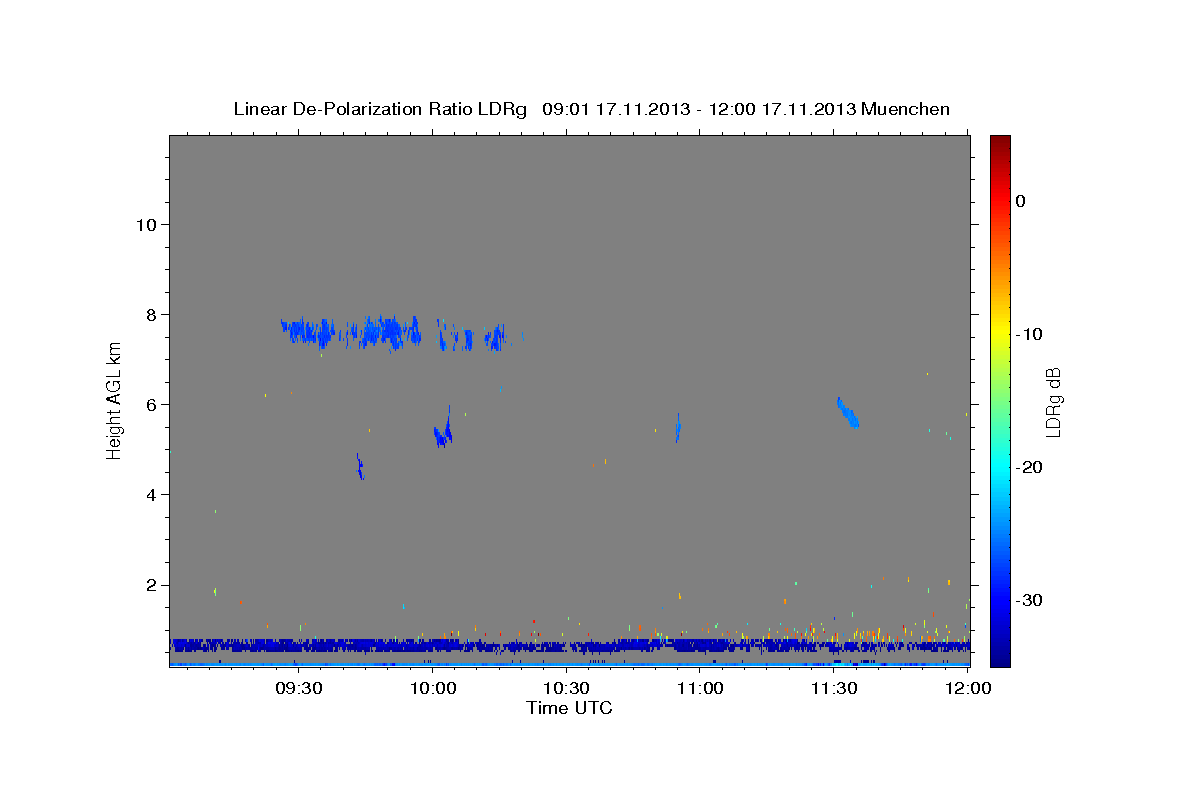1200x800 pixels.
Task: Click the height tick label 6
Action: (150, 405)
